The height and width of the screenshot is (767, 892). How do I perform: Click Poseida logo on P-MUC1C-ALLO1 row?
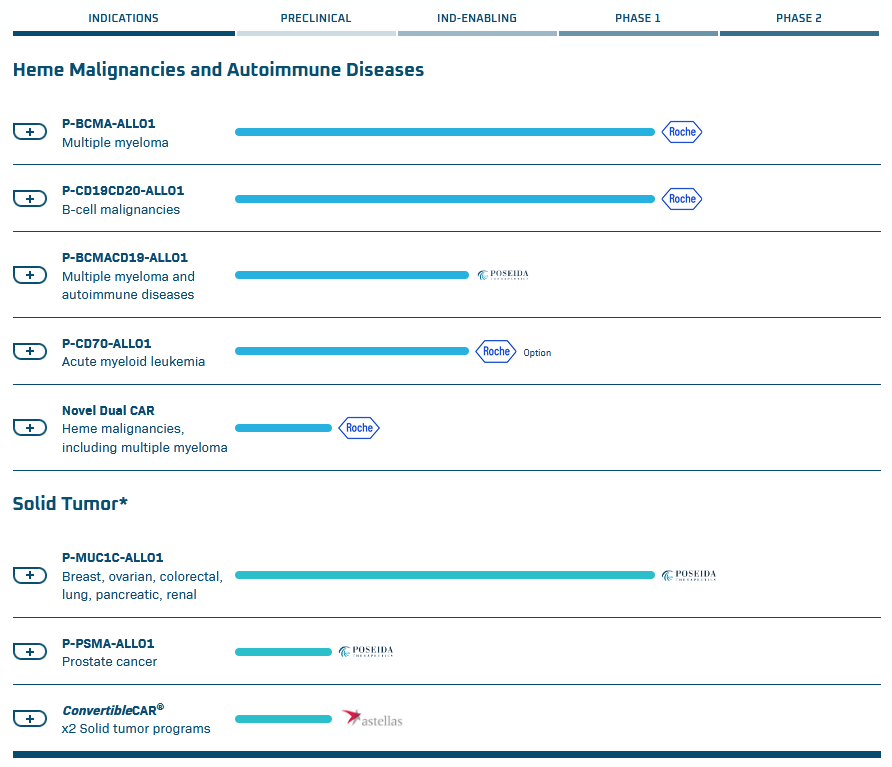point(689,575)
